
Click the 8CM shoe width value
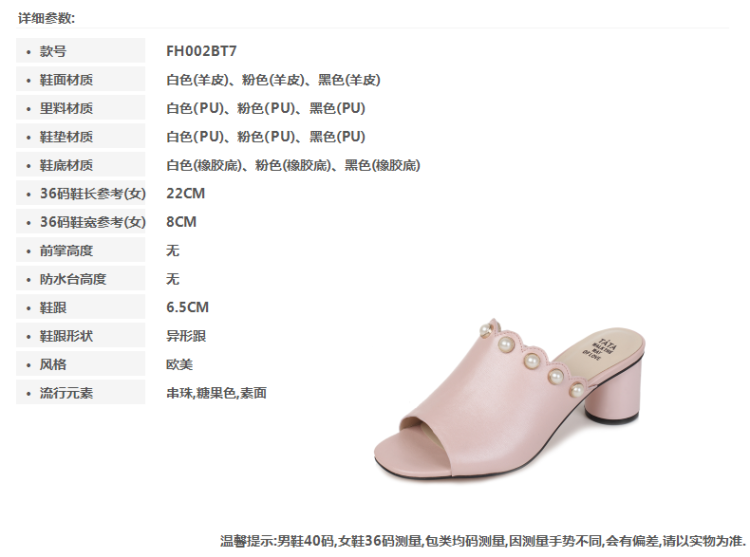[x=181, y=222]
